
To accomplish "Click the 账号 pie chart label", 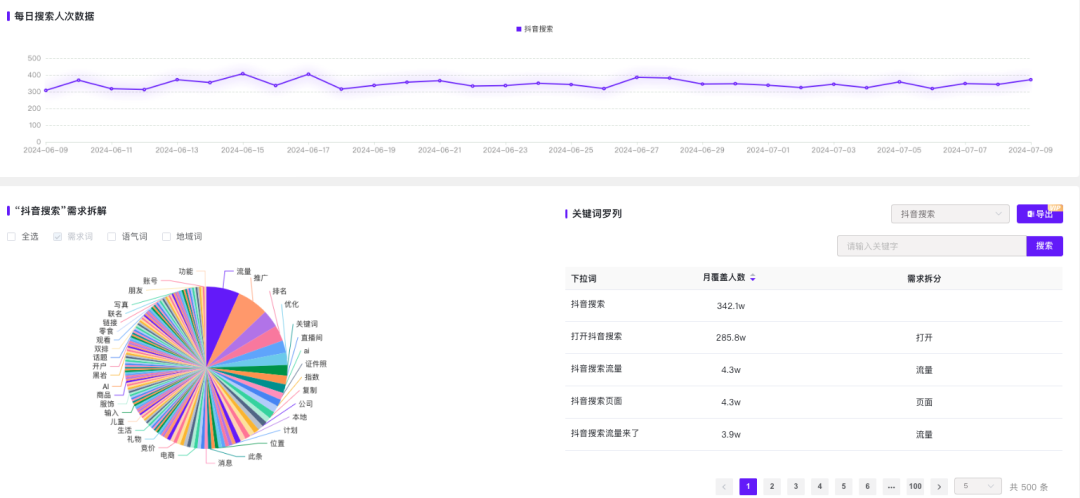I will tap(150, 281).
